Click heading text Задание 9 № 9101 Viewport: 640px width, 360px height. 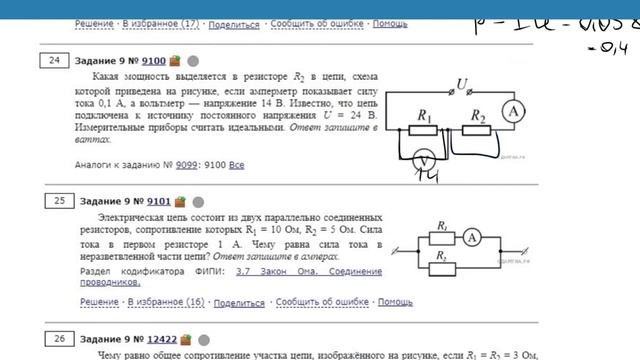(125, 201)
